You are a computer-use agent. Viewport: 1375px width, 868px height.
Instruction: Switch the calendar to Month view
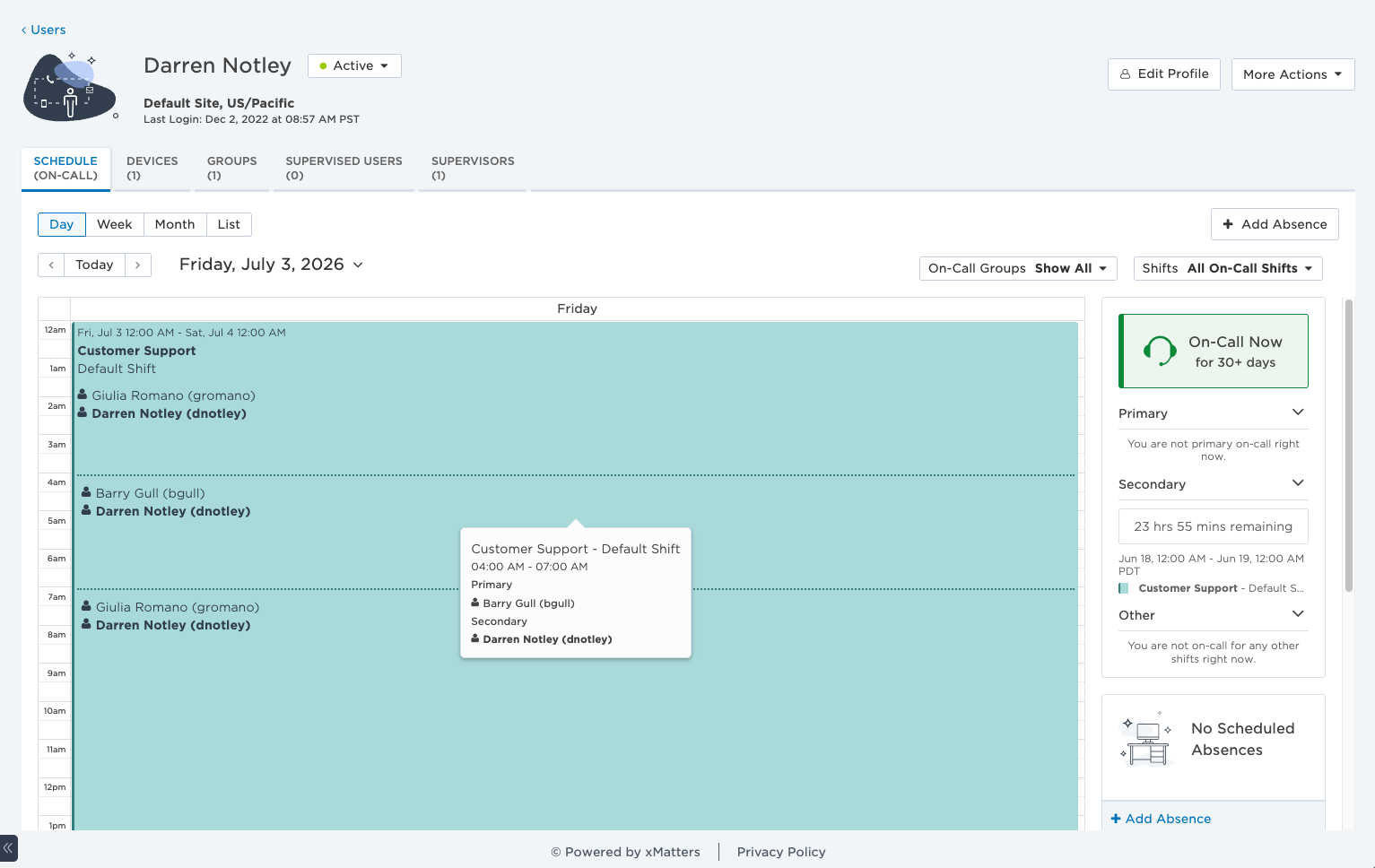click(175, 224)
